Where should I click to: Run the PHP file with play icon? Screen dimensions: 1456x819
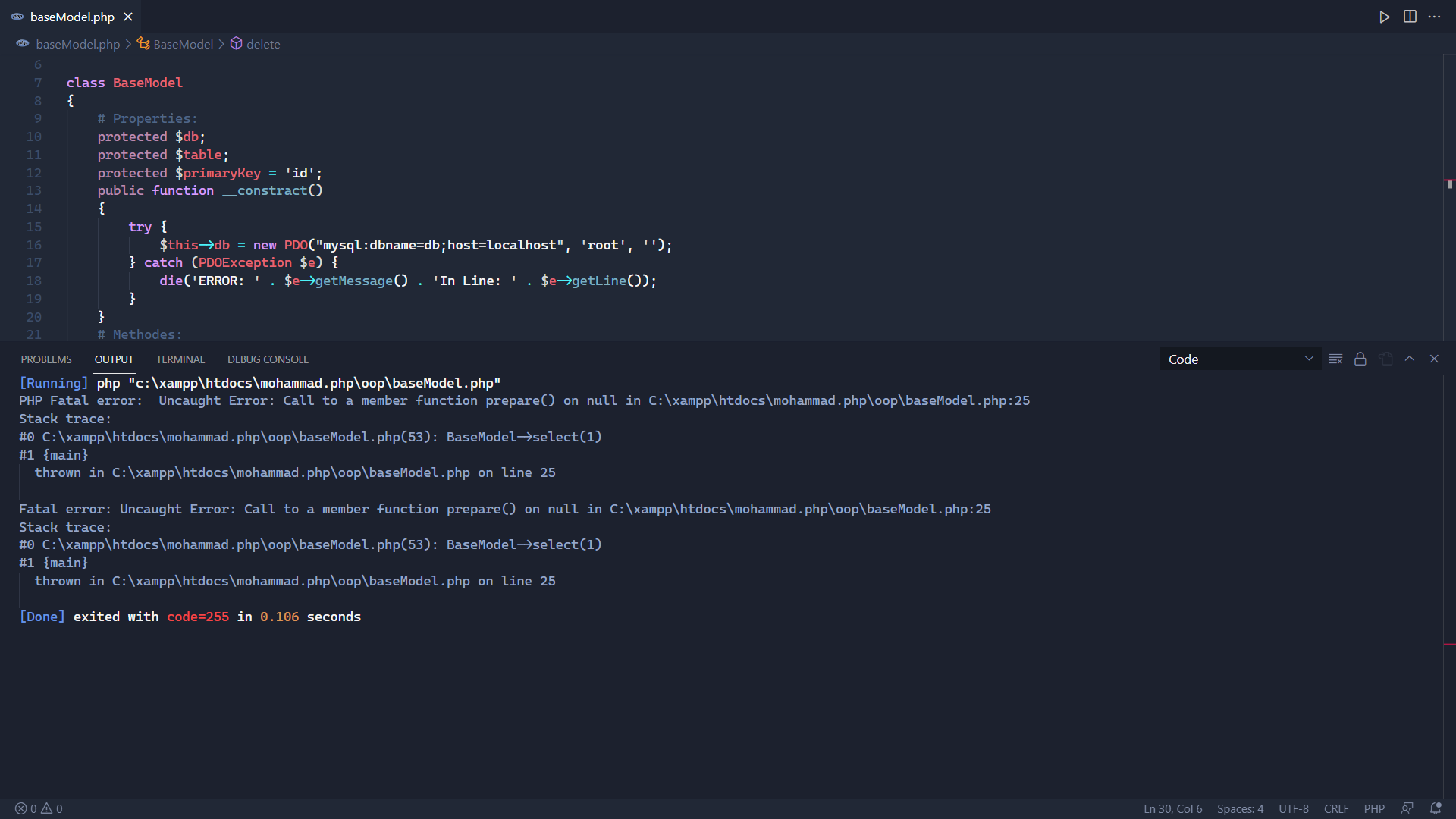pyautogui.click(x=1385, y=17)
